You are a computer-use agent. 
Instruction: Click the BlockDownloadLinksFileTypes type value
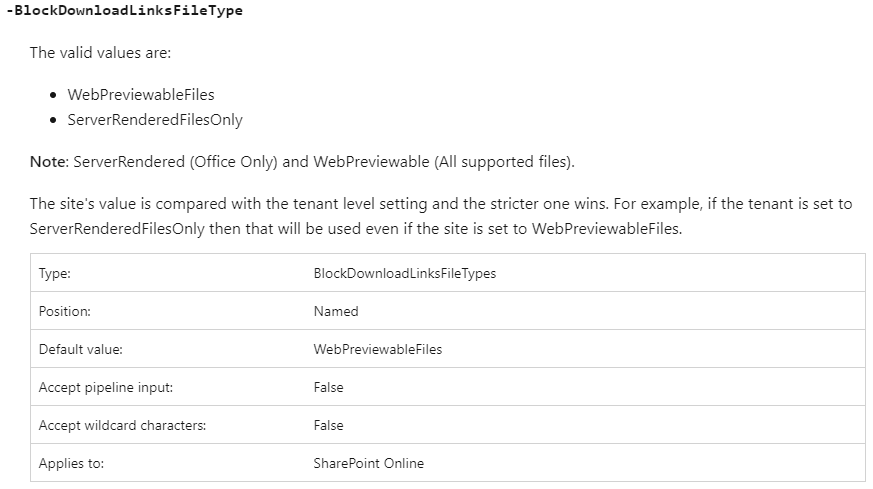pyautogui.click(x=405, y=273)
